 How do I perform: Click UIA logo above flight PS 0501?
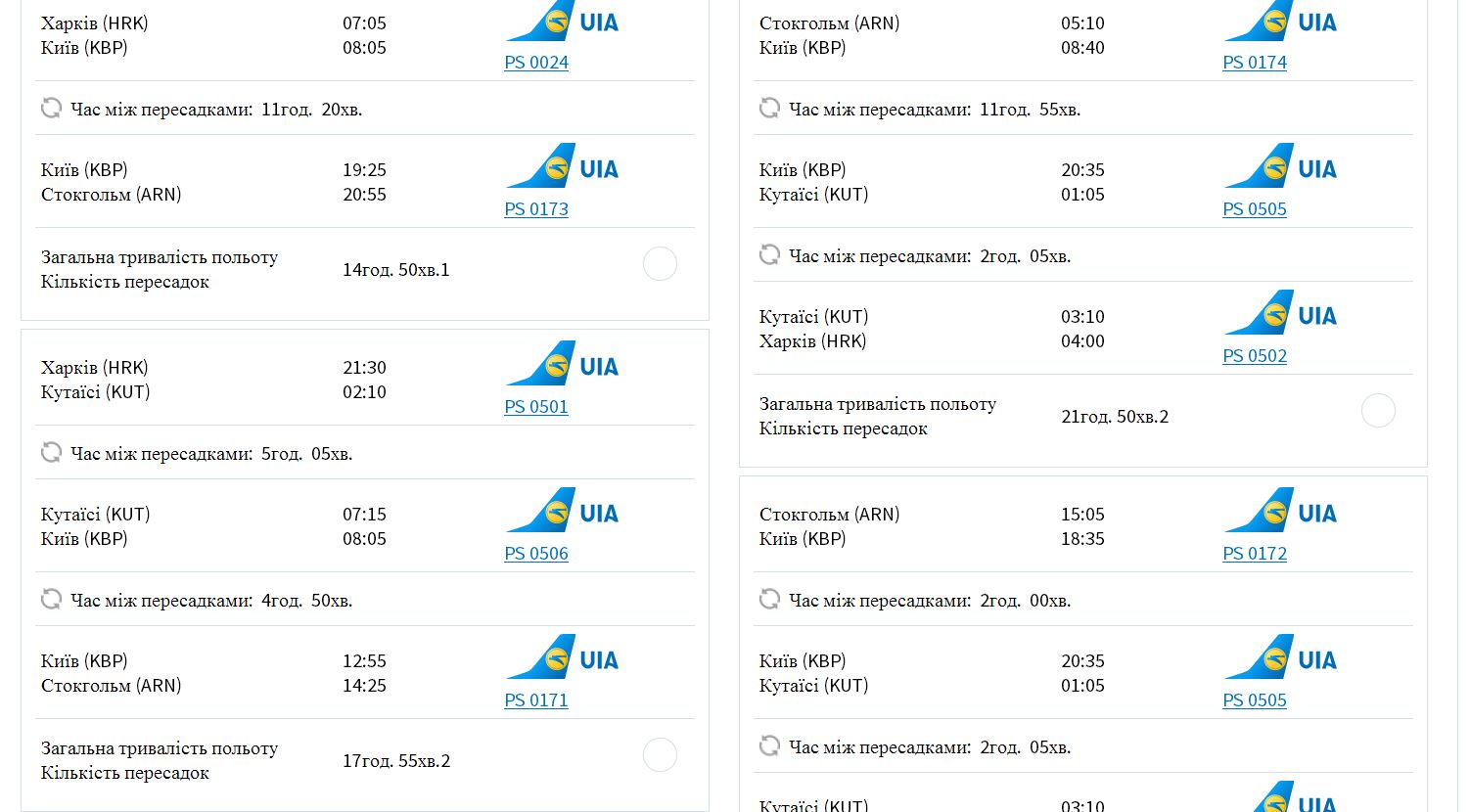tap(562, 364)
